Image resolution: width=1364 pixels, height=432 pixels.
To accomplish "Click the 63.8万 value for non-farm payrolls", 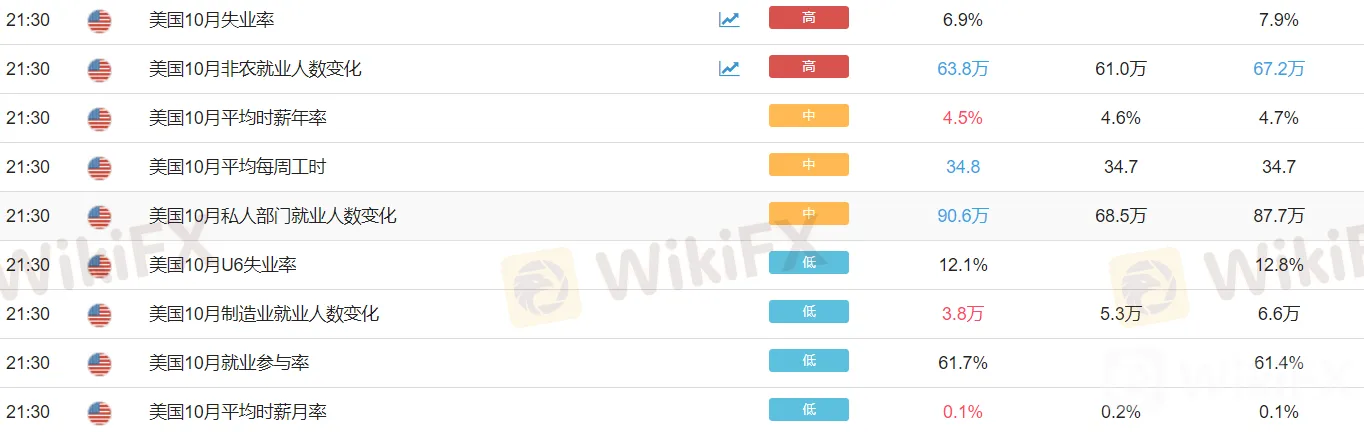I will [963, 69].
